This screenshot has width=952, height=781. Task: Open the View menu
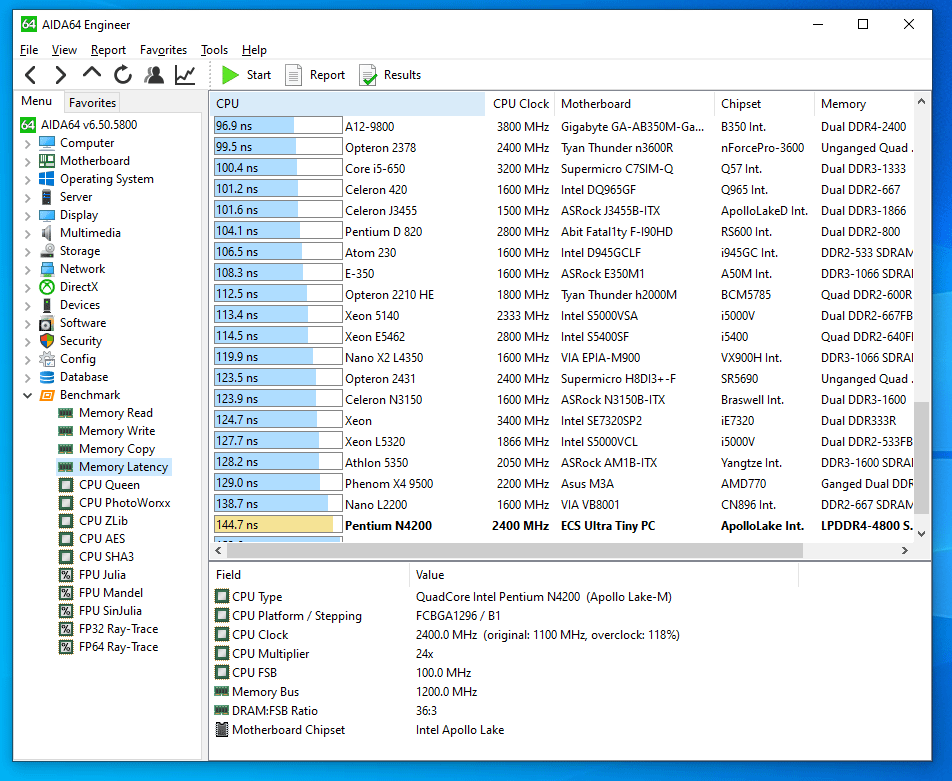click(64, 50)
